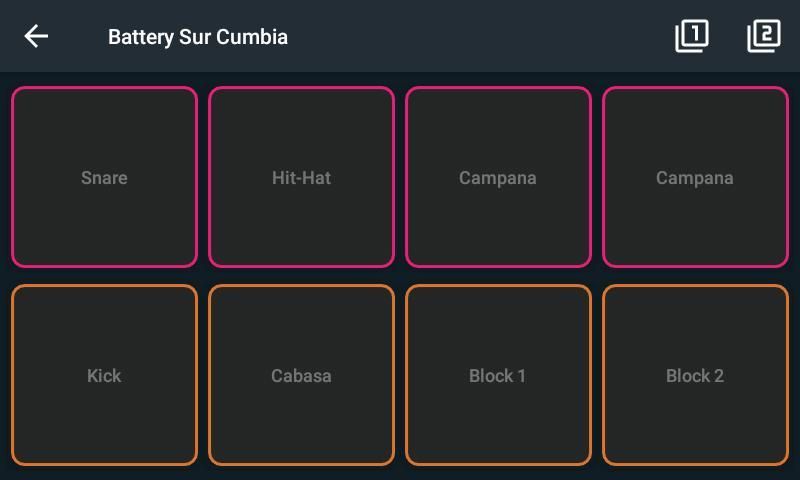Return to previous screen via header arrow
This screenshot has height=480, width=800.
(x=36, y=37)
